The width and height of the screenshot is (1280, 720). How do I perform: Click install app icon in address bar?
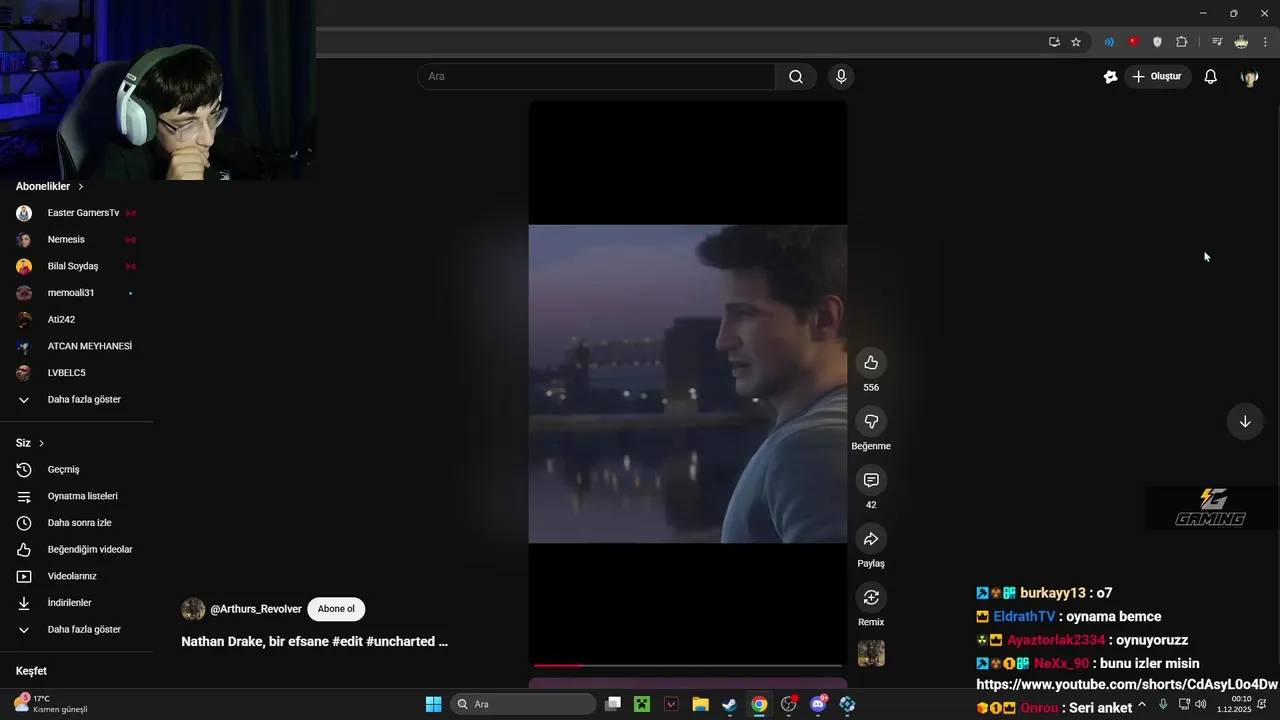point(1054,42)
